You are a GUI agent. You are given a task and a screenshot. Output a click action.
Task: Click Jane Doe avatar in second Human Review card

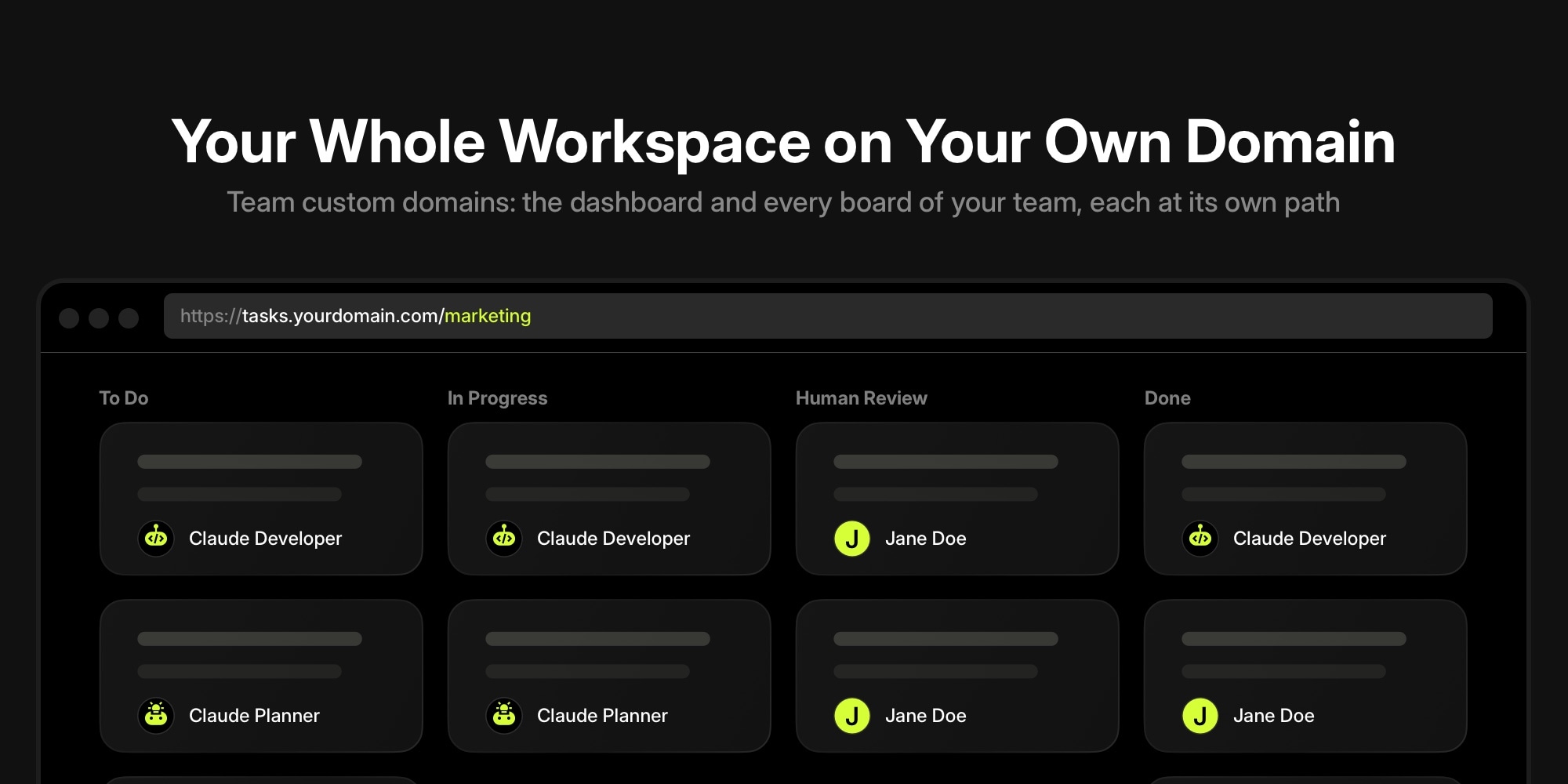(x=852, y=716)
